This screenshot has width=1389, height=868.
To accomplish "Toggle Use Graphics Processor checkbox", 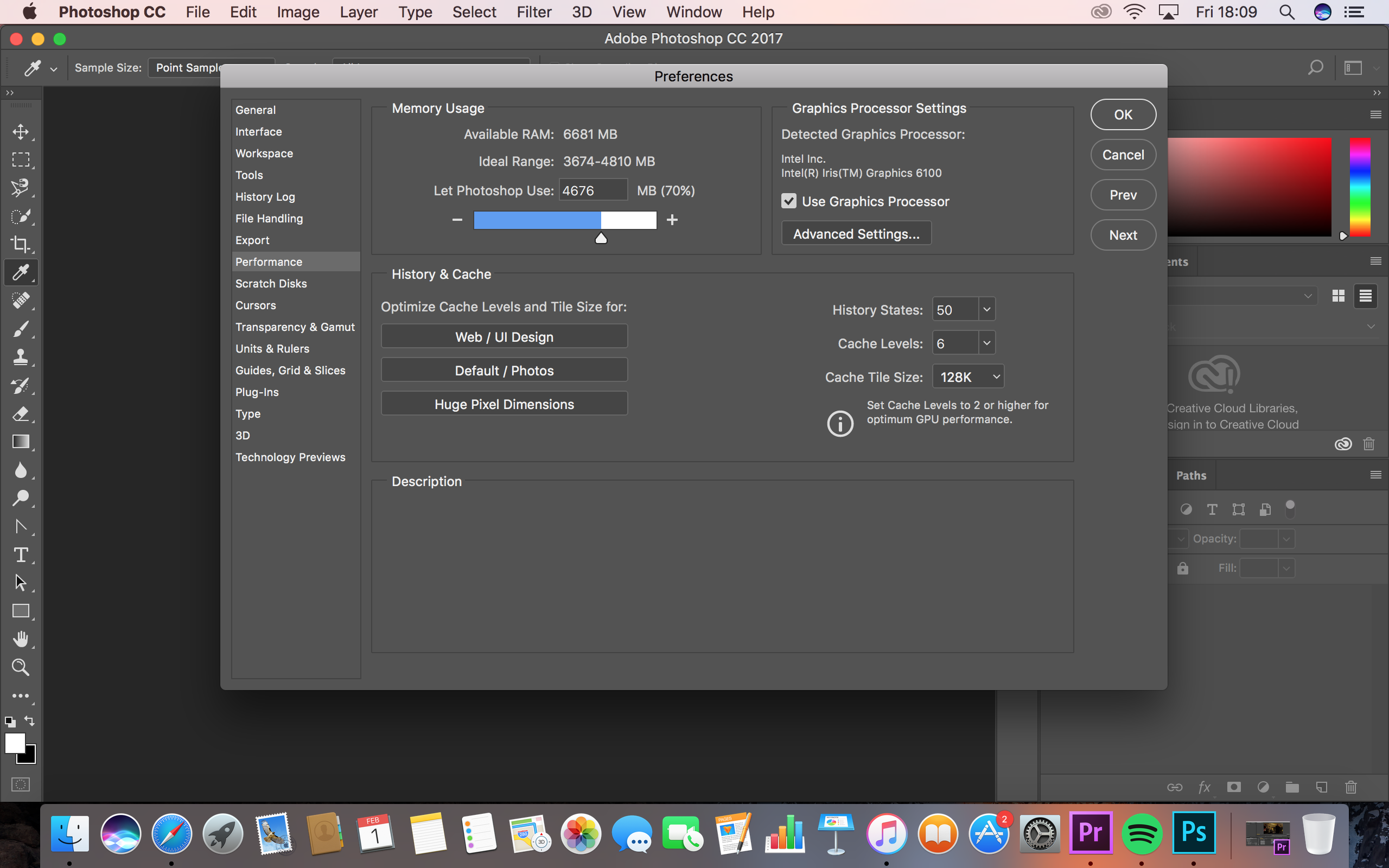I will coord(790,201).
